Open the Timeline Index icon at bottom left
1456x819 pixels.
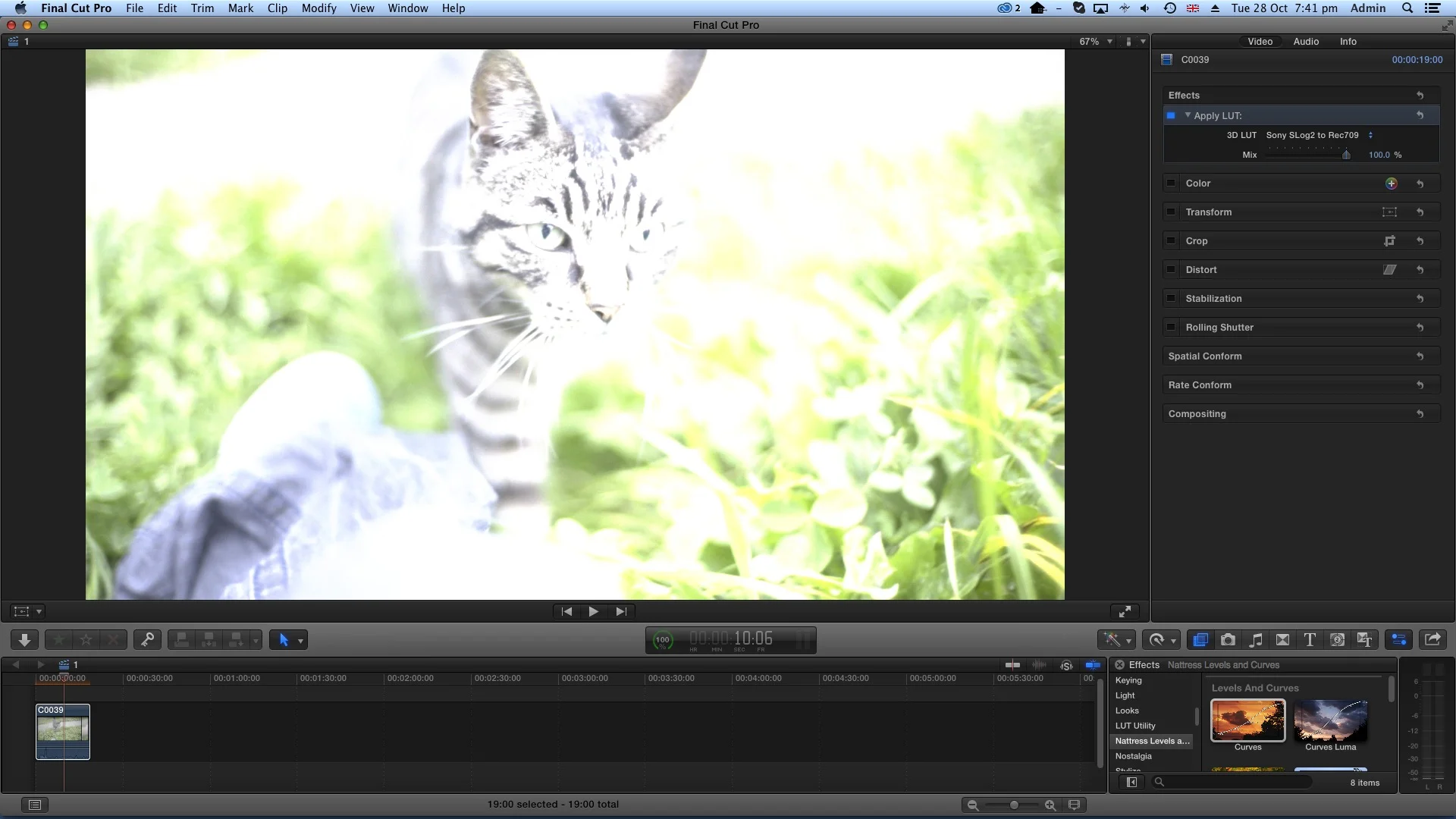tap(35, 805)
